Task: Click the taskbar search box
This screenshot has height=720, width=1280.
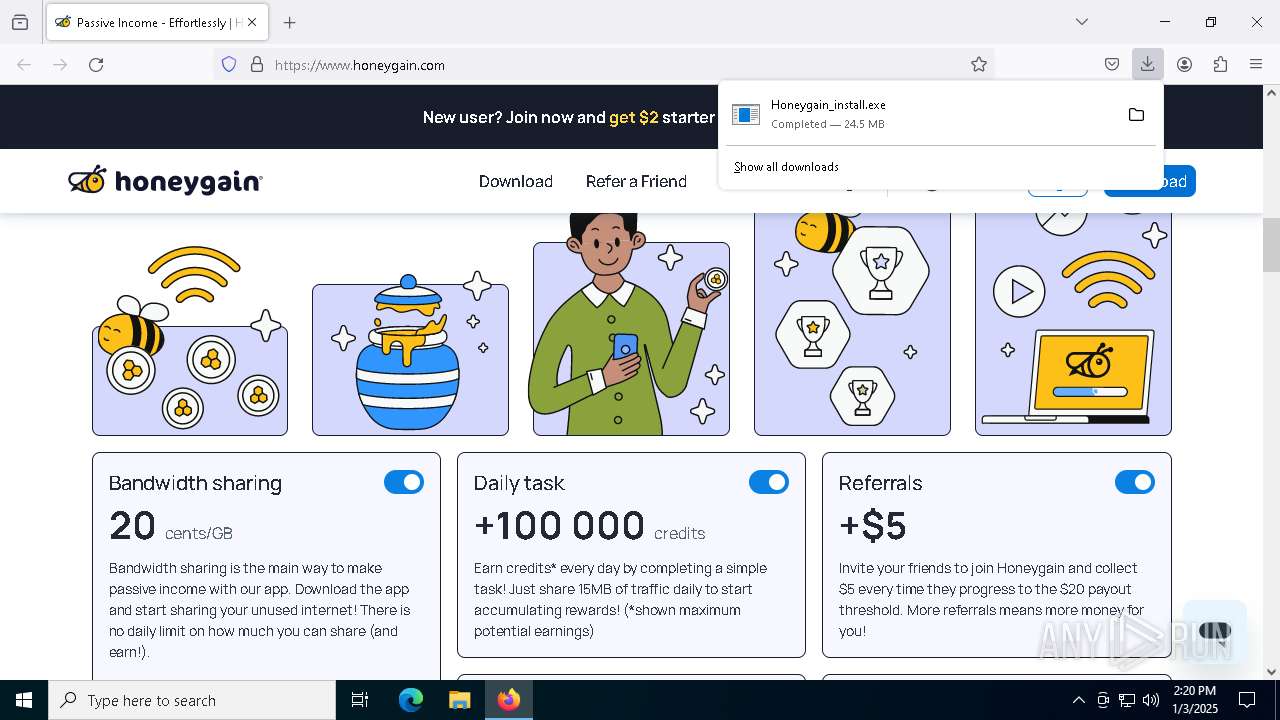Action: point(192,700)
